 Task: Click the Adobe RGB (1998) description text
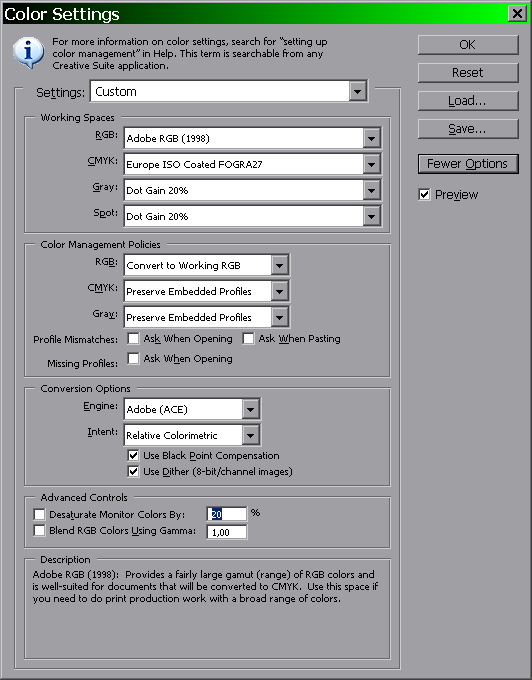[206, 586]
